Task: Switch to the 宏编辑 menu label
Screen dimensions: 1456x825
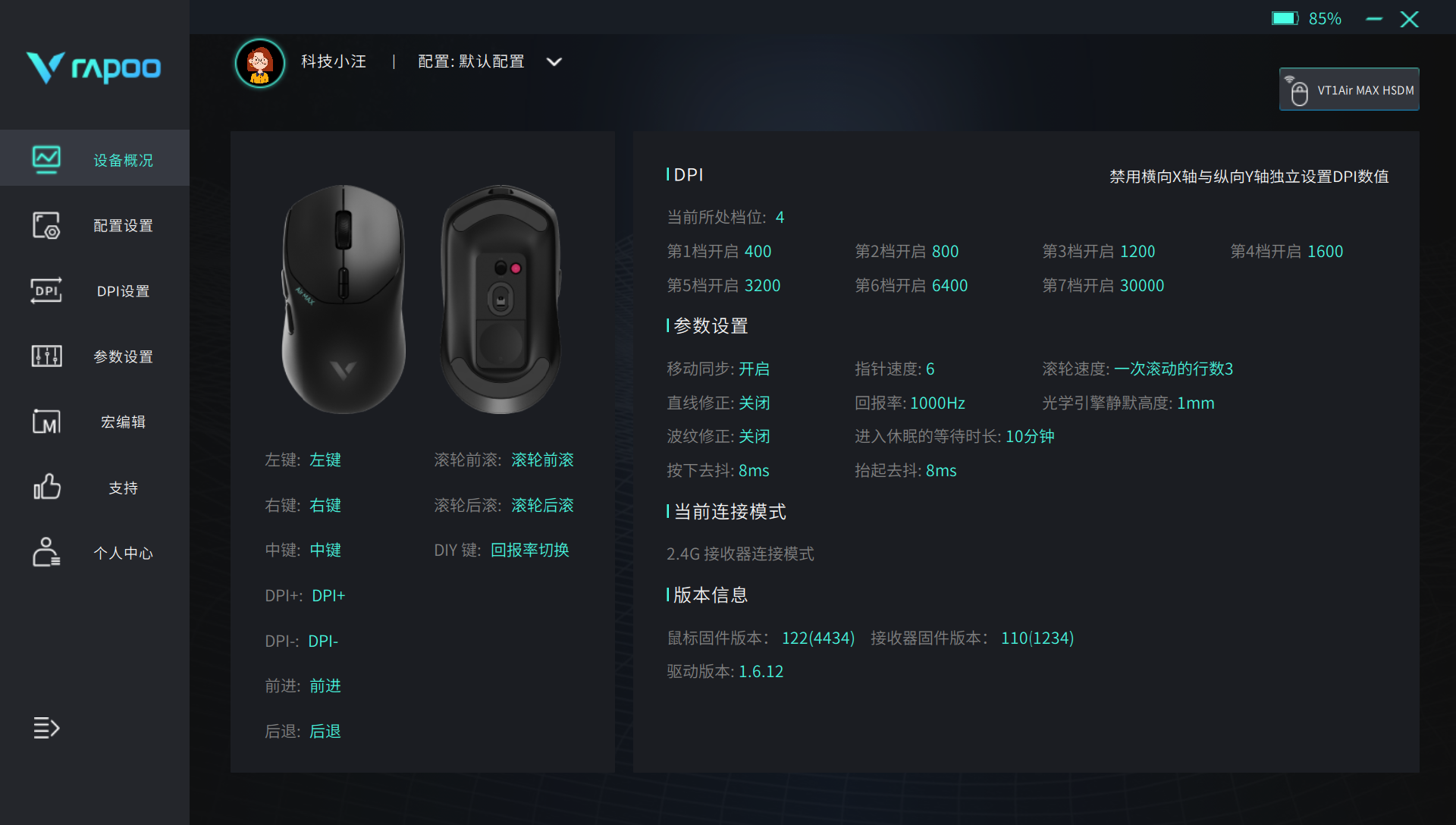Action: (123, 422)
